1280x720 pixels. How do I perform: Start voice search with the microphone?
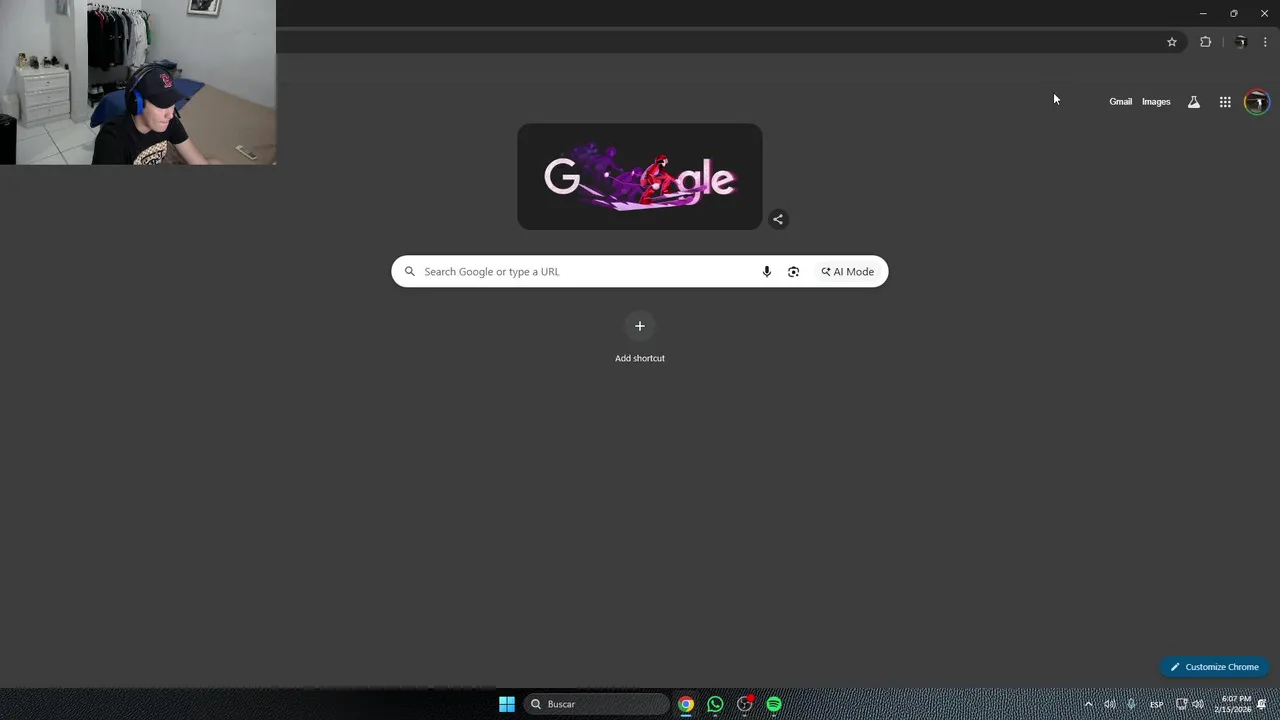point(767,272)
